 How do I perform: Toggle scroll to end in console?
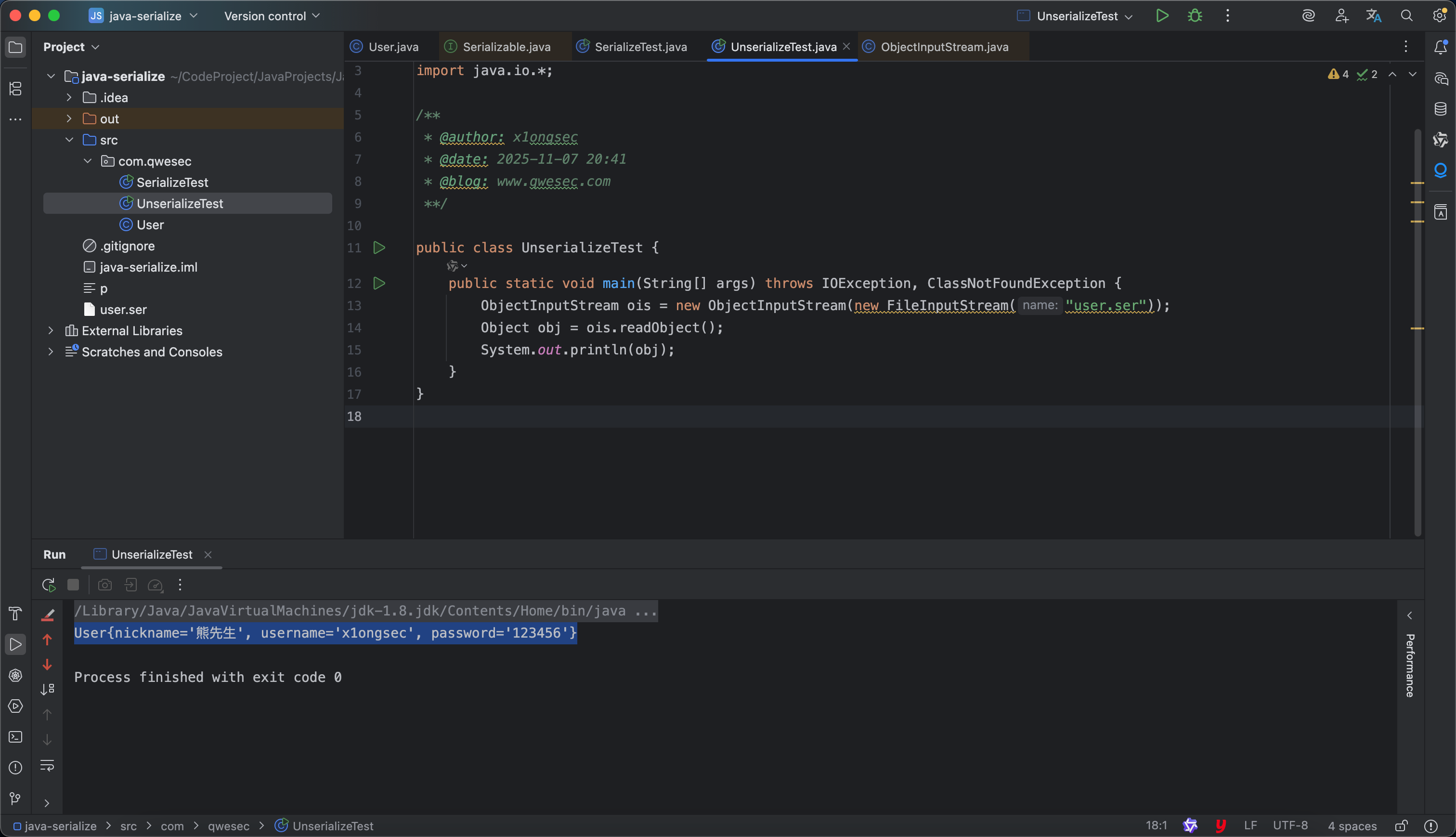pos(47,689)
